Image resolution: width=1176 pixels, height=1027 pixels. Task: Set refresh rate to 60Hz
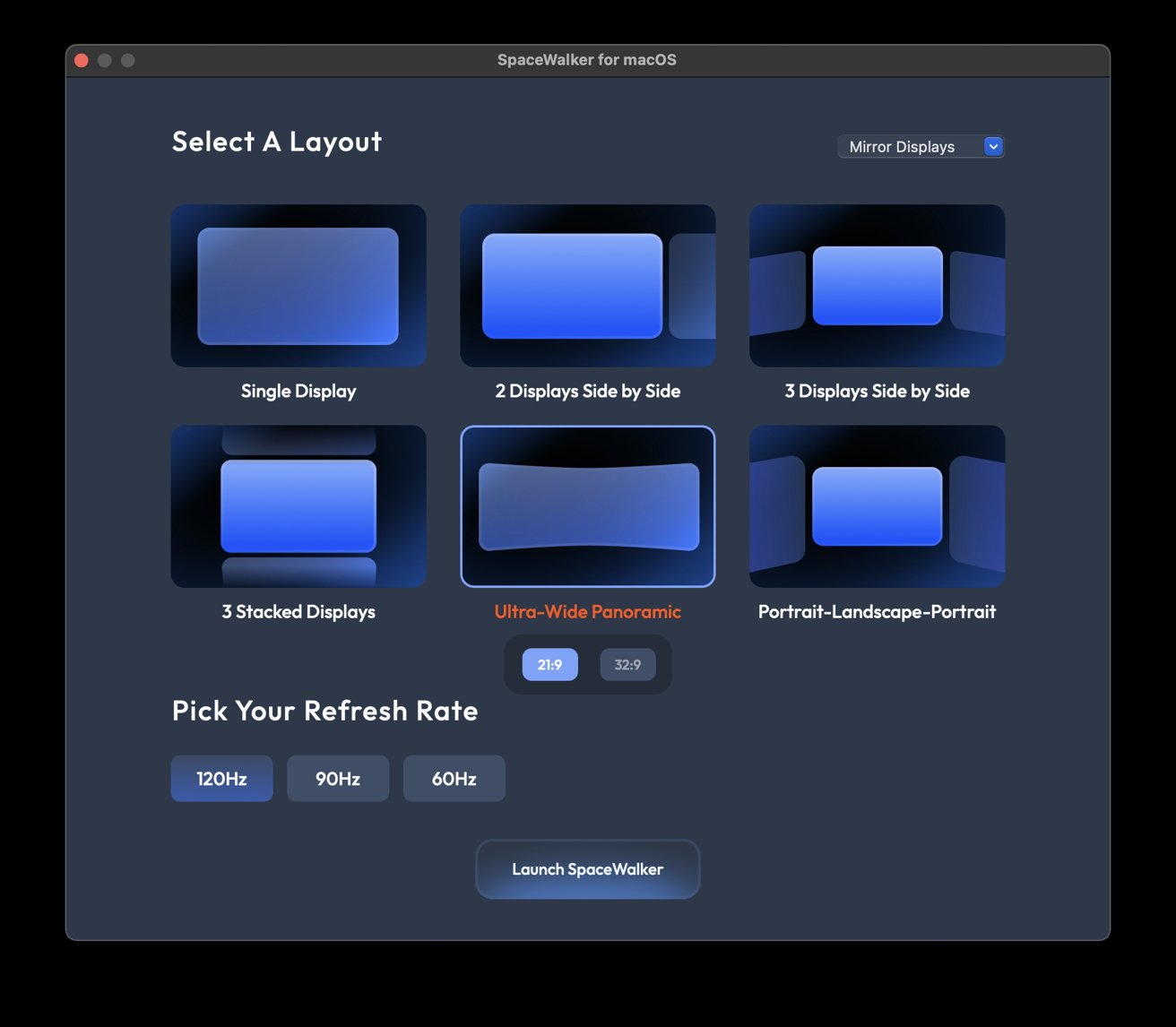tap(454, 778)
